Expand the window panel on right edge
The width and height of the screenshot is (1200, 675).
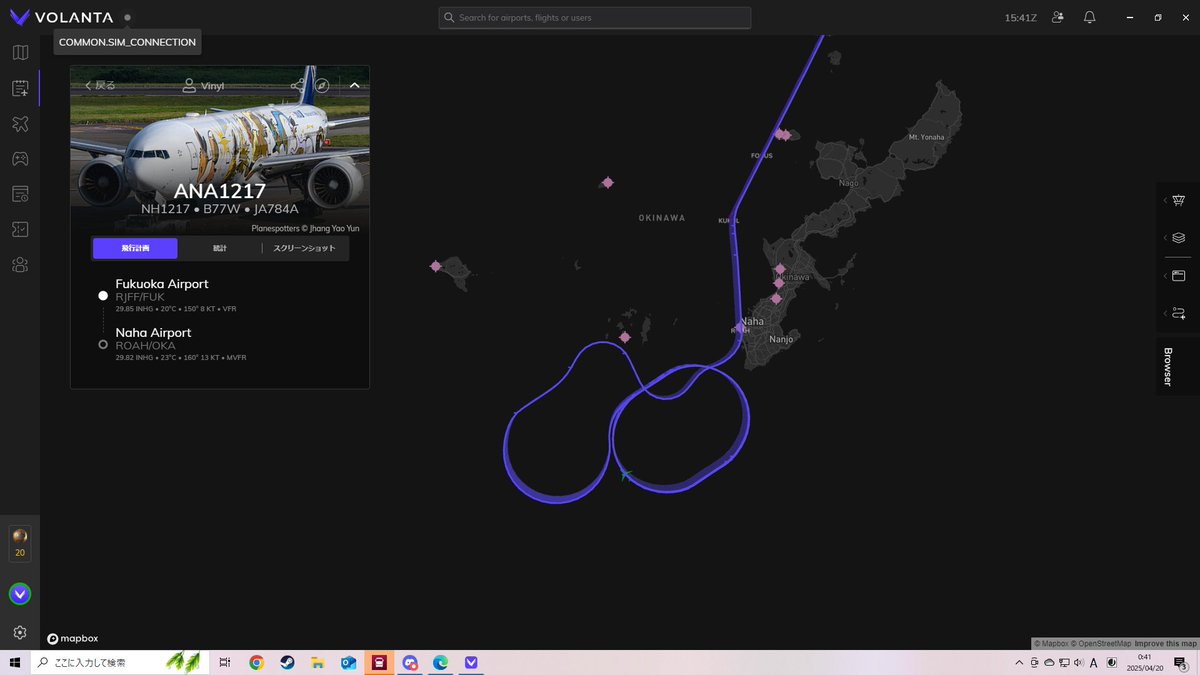coord(1178,276)
